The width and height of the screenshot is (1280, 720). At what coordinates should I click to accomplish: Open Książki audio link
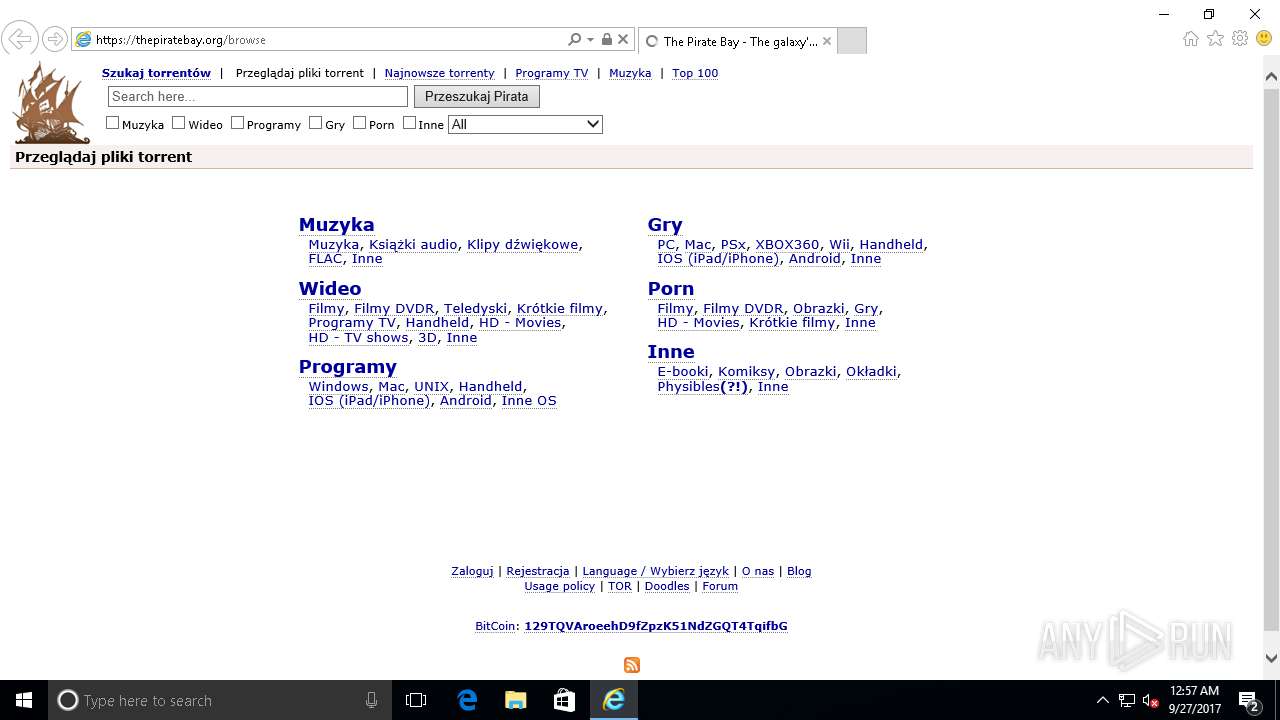pos(413,244)
